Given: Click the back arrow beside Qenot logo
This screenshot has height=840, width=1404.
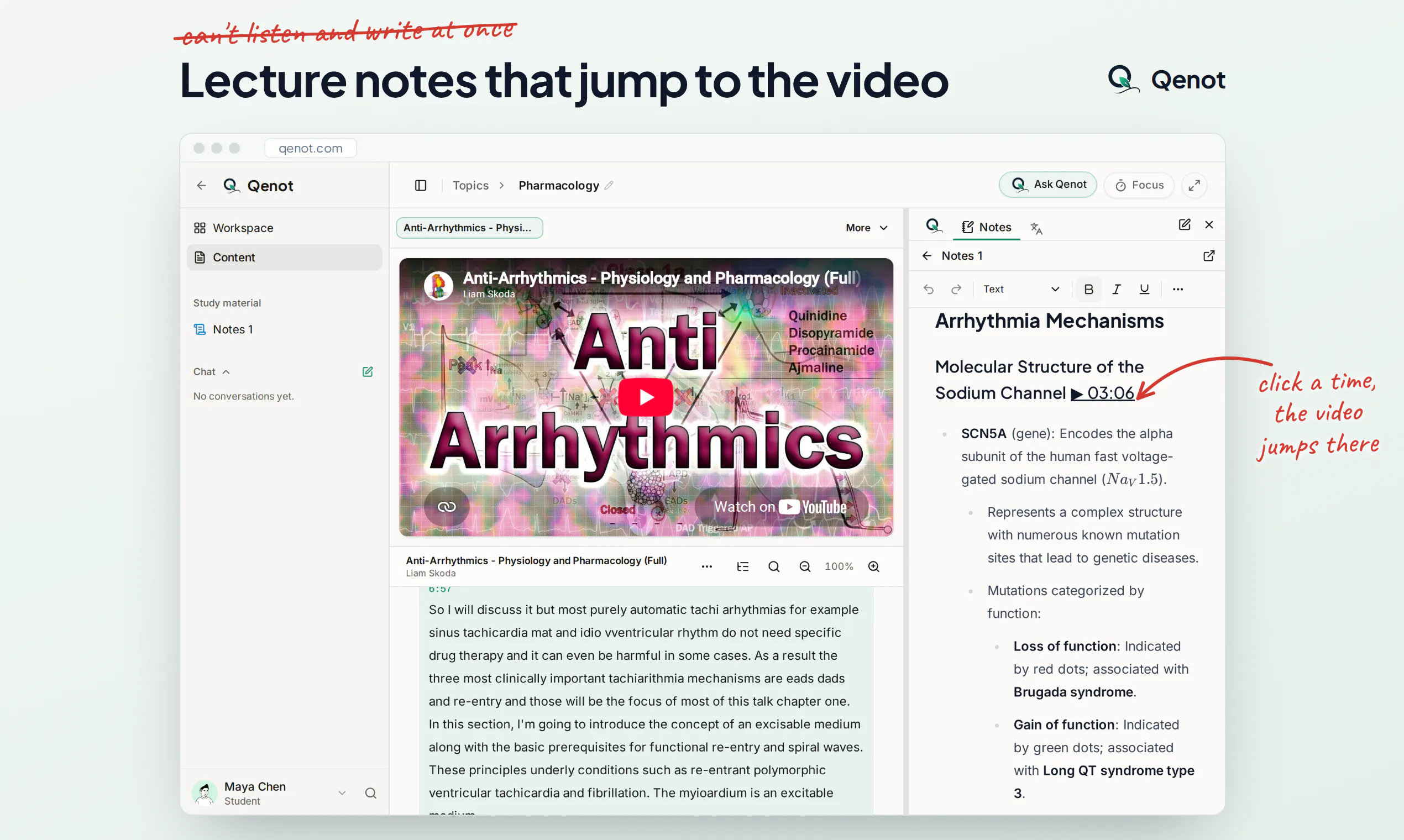Looking at the screenshot, I should (x=202, y=186).
